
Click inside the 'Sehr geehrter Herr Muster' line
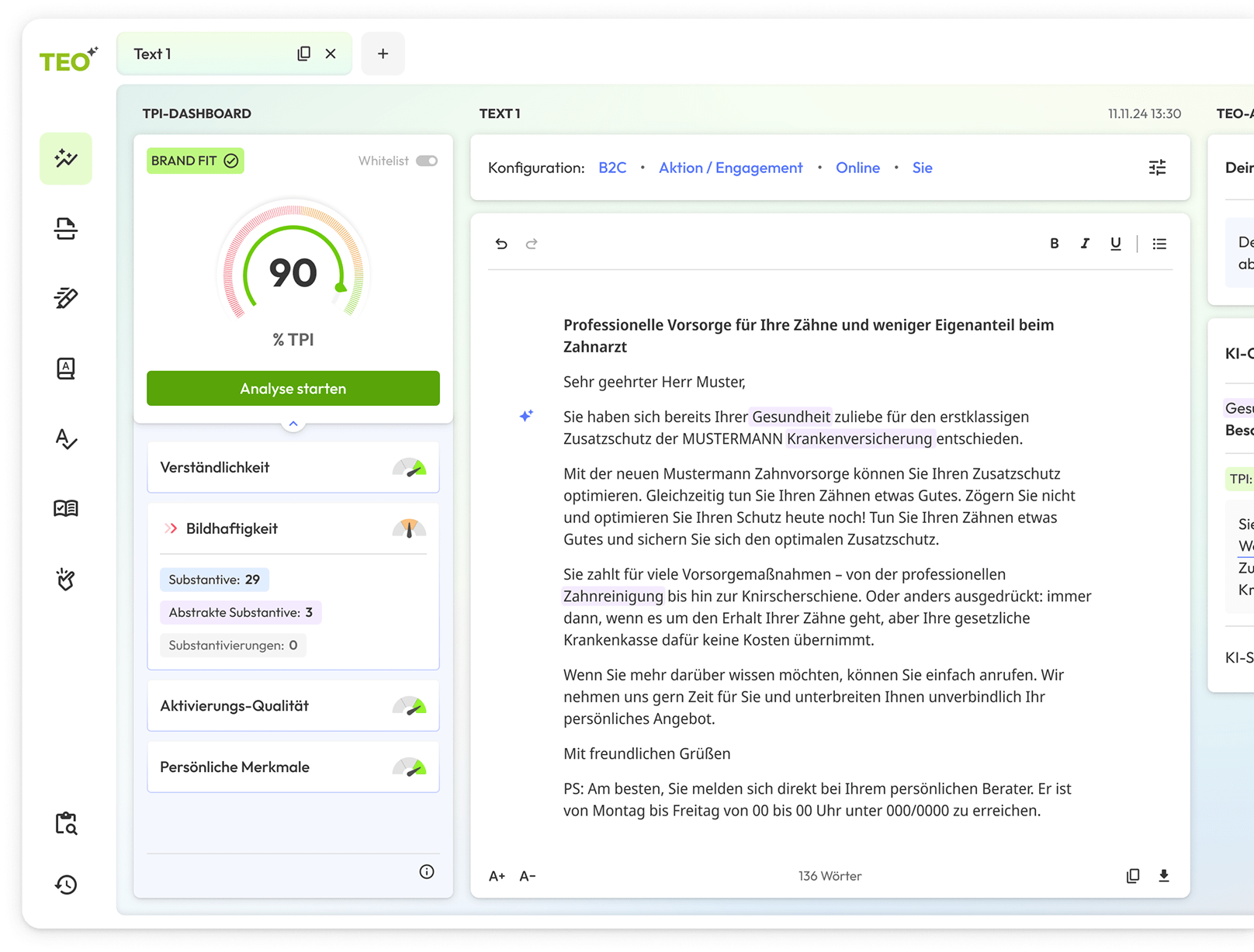[654, 382]
